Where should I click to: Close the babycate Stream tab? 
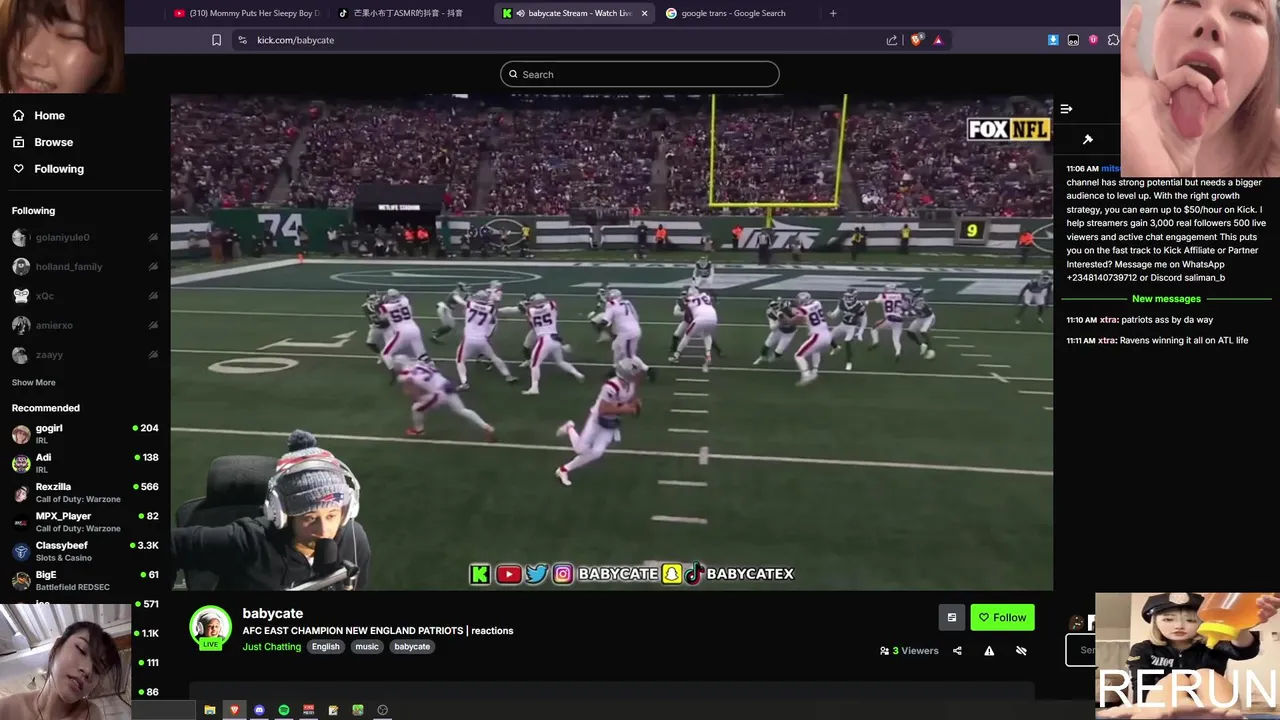click(x=644, y=13)
